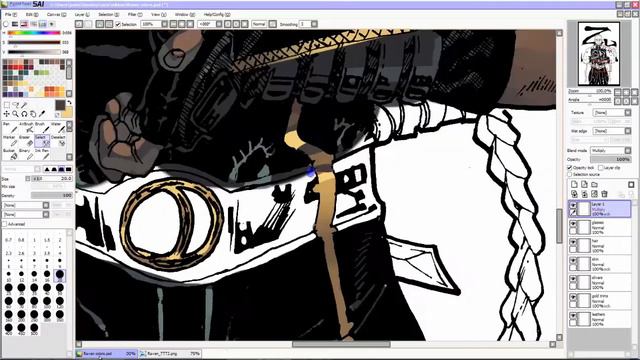Open the zoom 100% dropdown in toolbar
The width and height of the screenshot is (640, 360).
(x=164, y=24)
